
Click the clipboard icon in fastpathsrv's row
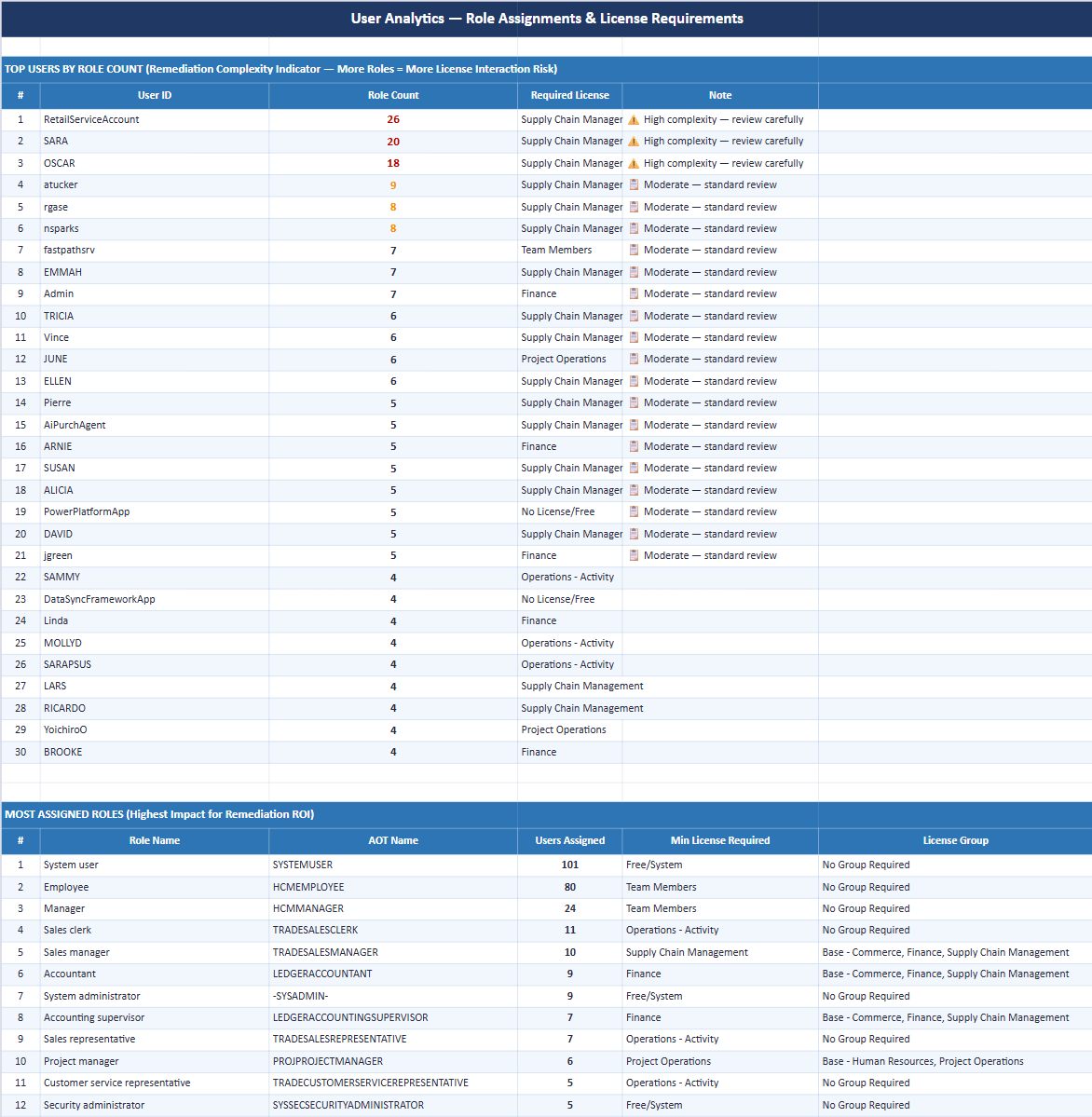(x=634, y=251)
